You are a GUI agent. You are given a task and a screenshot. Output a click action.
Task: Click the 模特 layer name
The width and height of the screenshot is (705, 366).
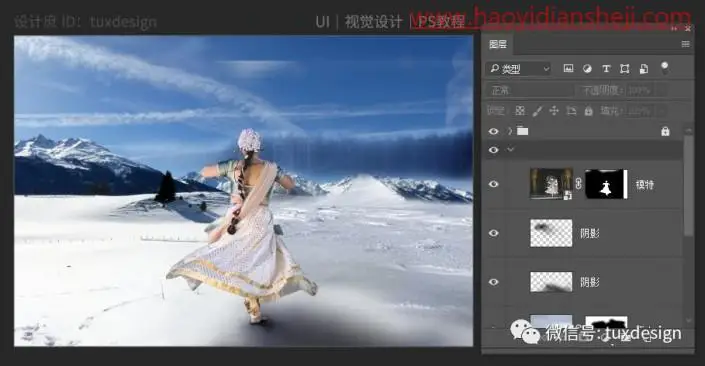[644, 184]
